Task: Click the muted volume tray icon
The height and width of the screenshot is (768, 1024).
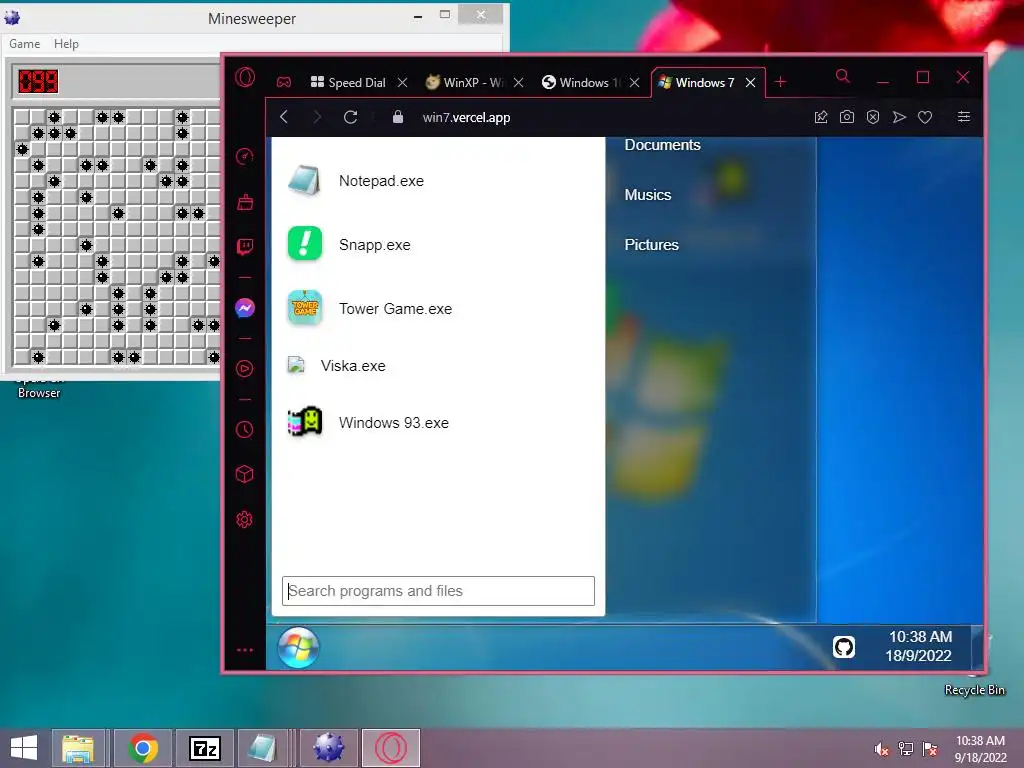Action: [x=882, y=749]
